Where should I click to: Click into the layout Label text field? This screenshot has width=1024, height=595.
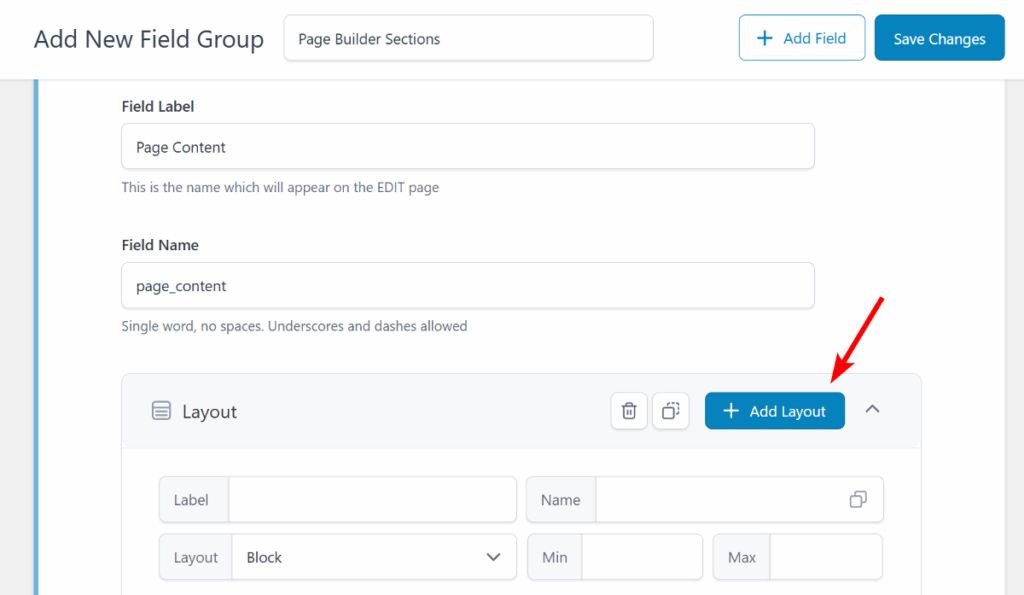pyautogui.click(x=372, y=500)
